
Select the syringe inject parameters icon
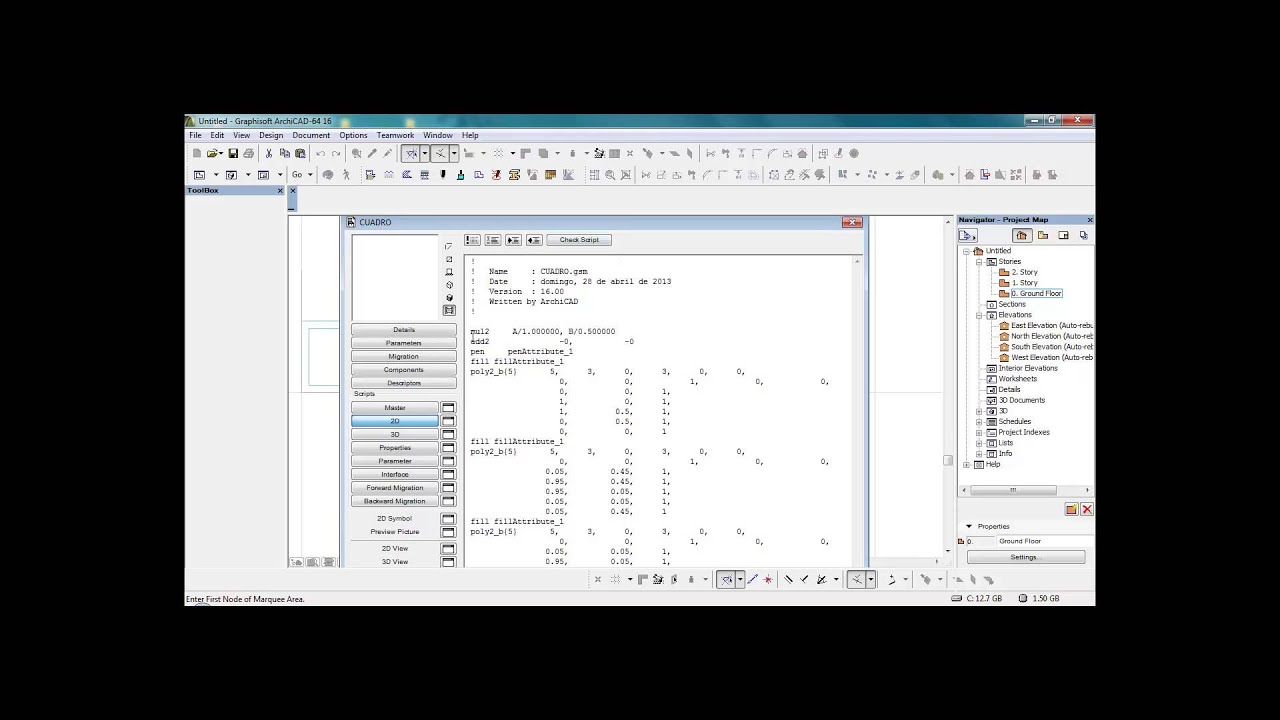pyautogui.click(x=388, y=154)
